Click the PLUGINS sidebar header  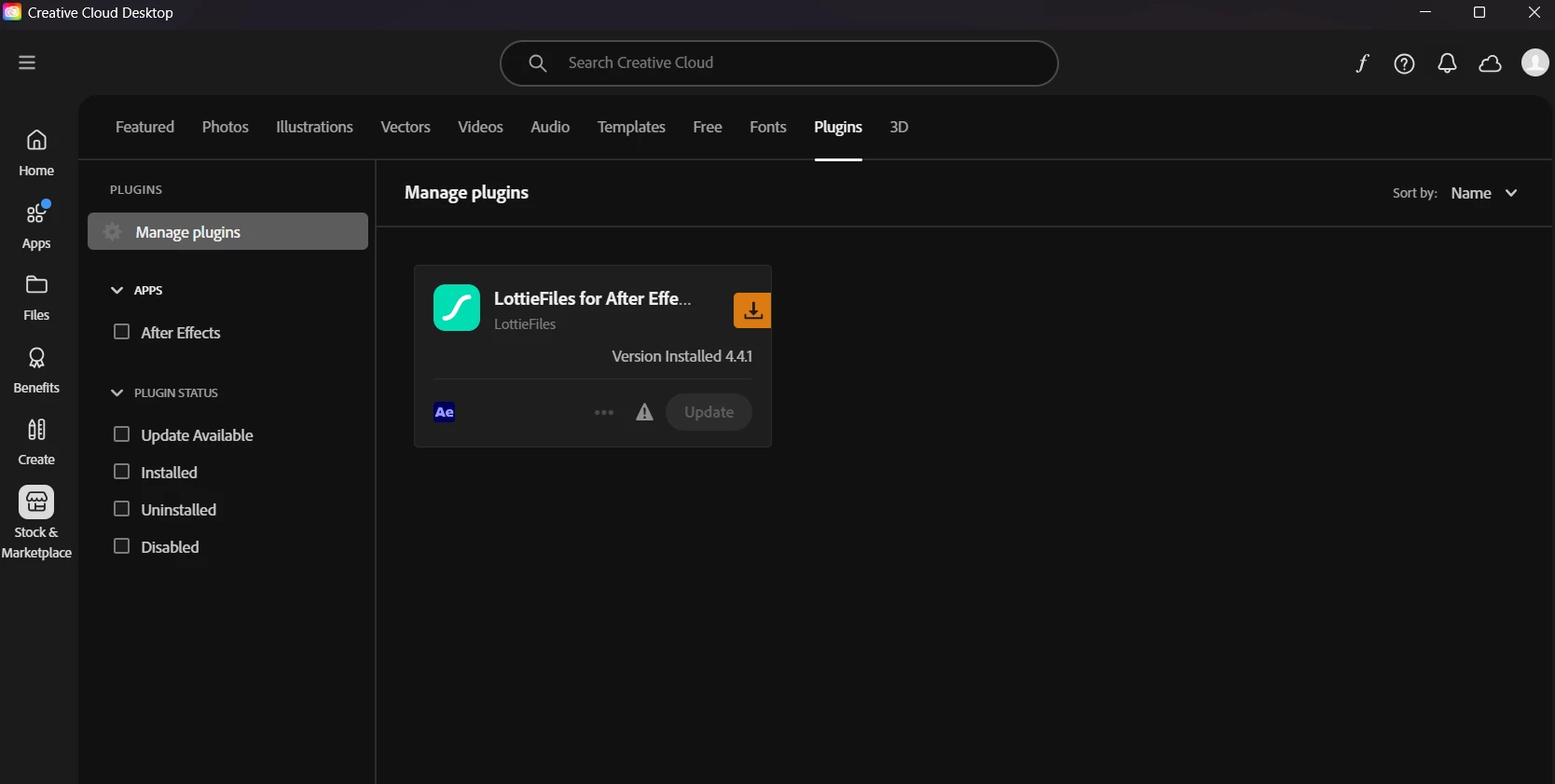coord(136,189)
